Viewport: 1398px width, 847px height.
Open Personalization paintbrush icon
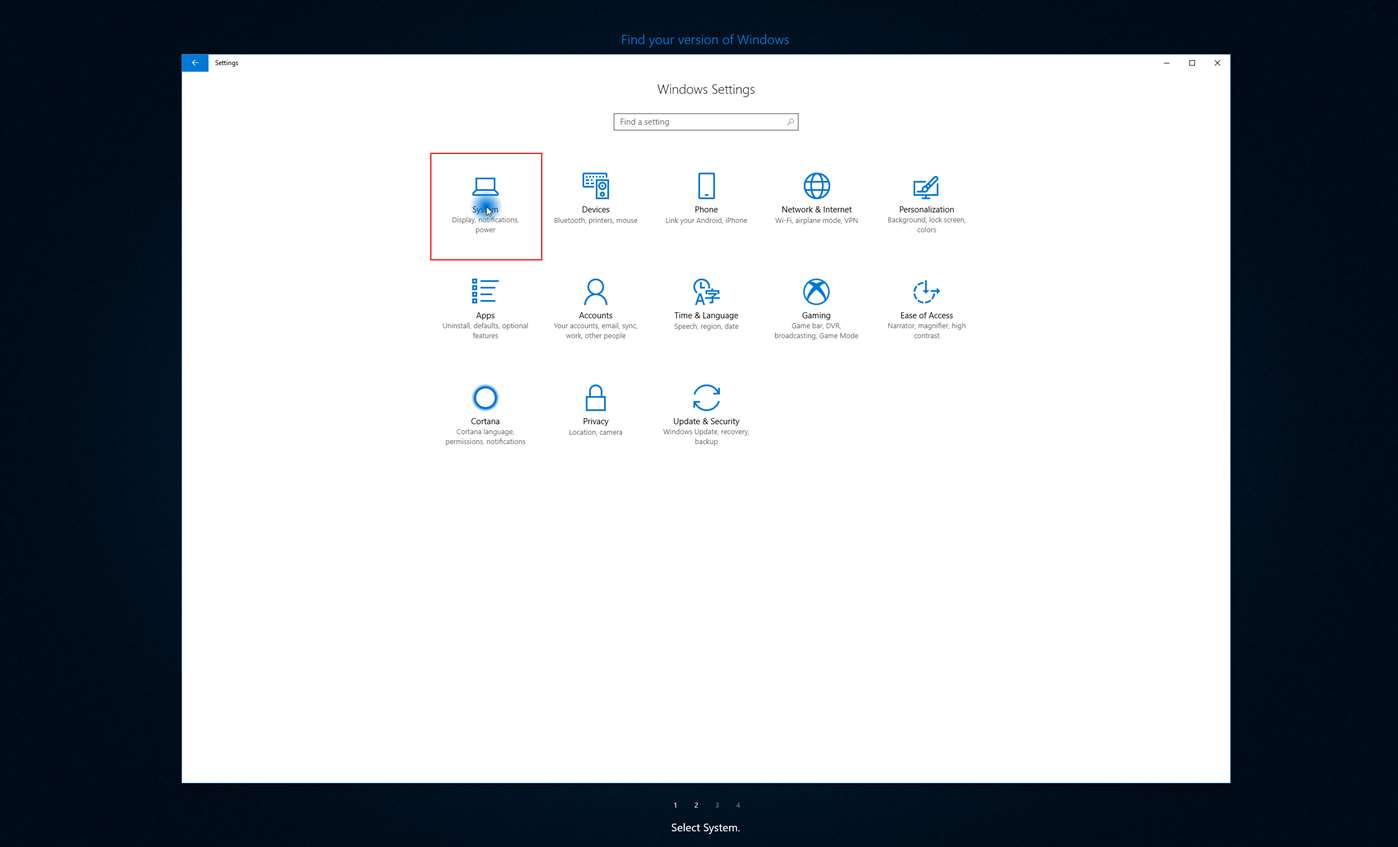[926, 187]
